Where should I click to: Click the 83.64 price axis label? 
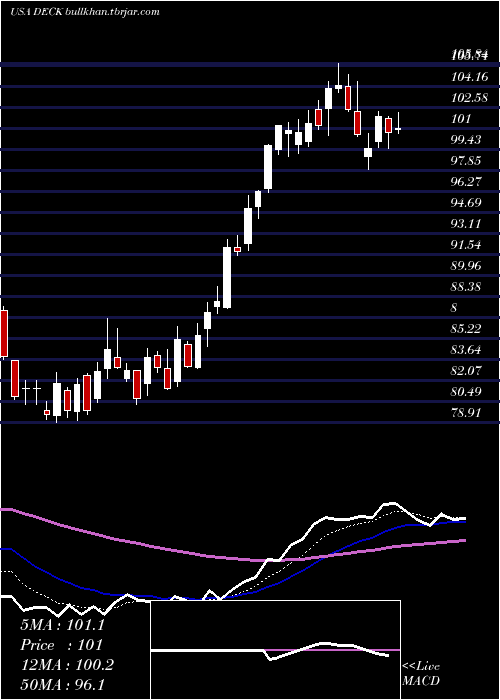[x=466, y=350]
